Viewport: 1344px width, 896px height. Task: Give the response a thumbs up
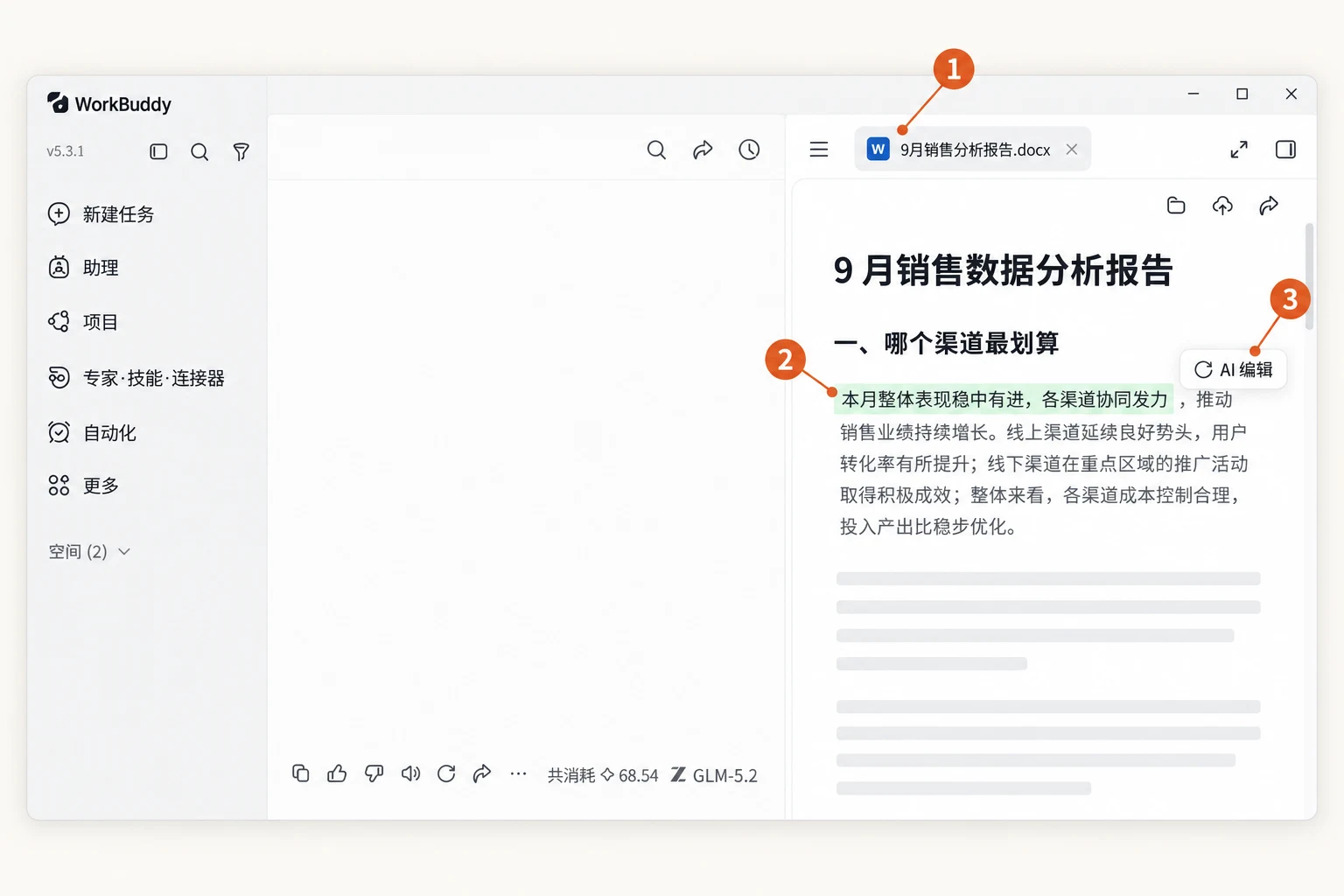point(337,773)
